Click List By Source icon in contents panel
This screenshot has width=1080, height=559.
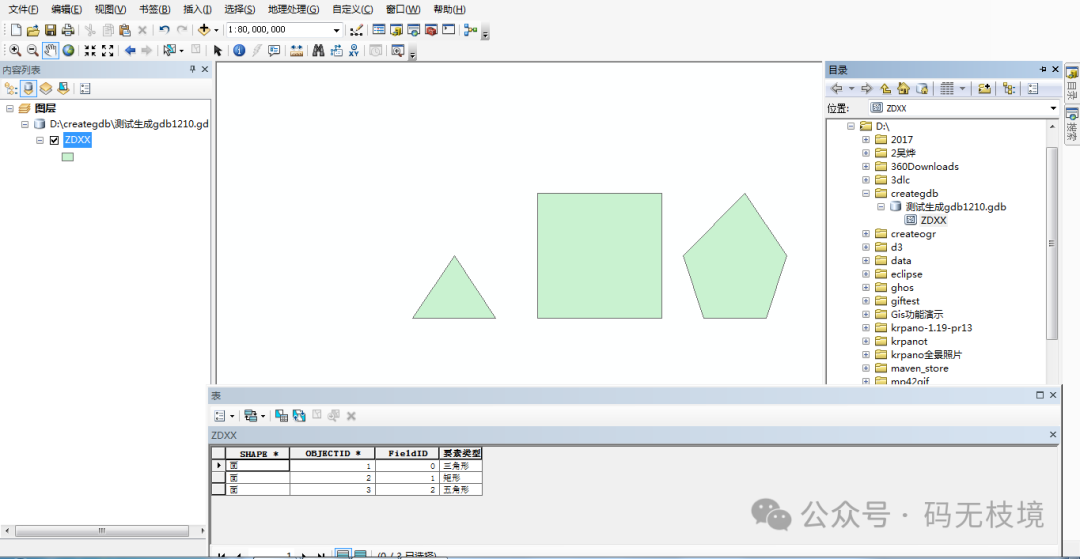coord(29,88)
